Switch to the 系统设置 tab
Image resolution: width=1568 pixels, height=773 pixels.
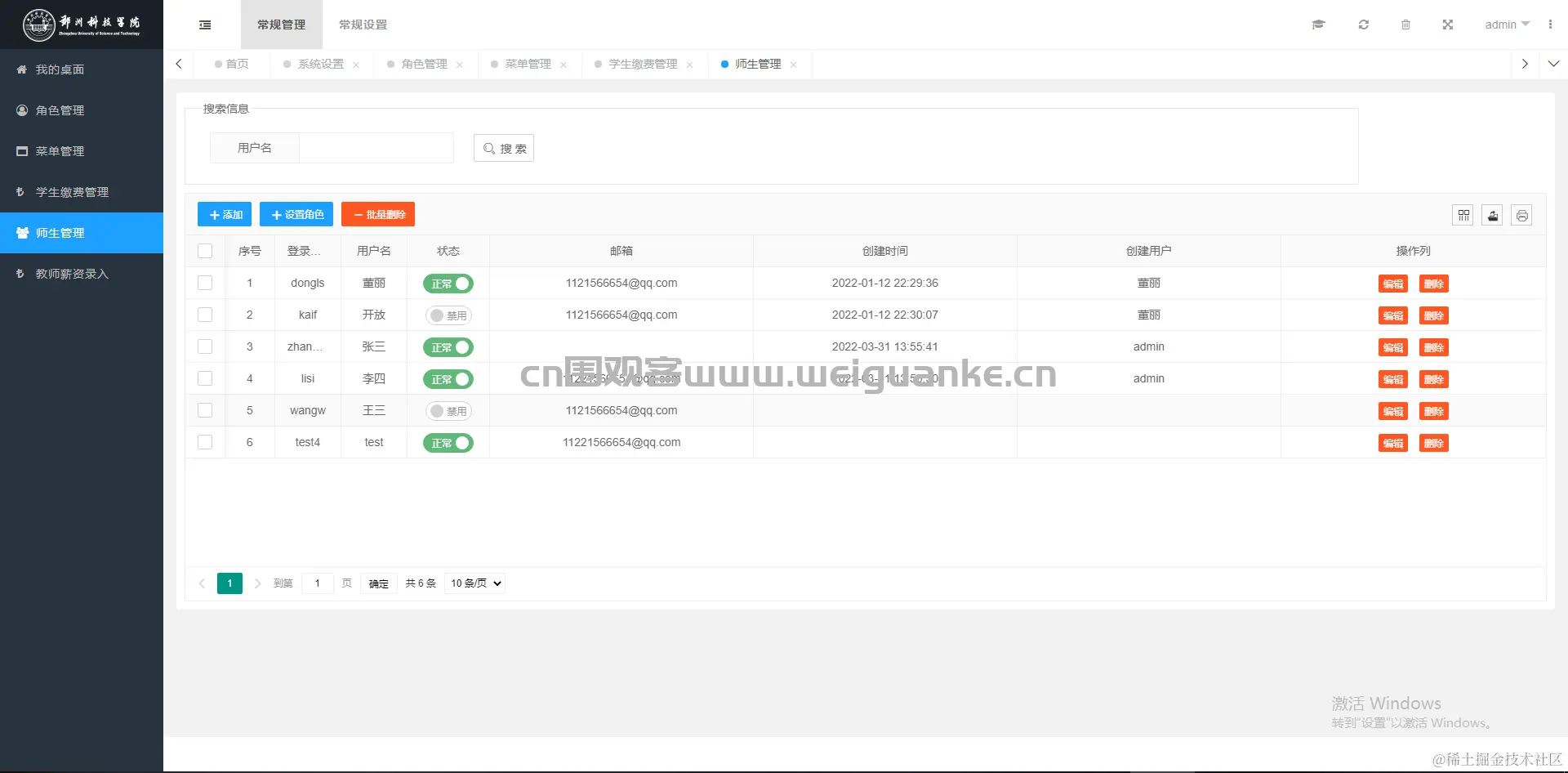coord(320,64)
